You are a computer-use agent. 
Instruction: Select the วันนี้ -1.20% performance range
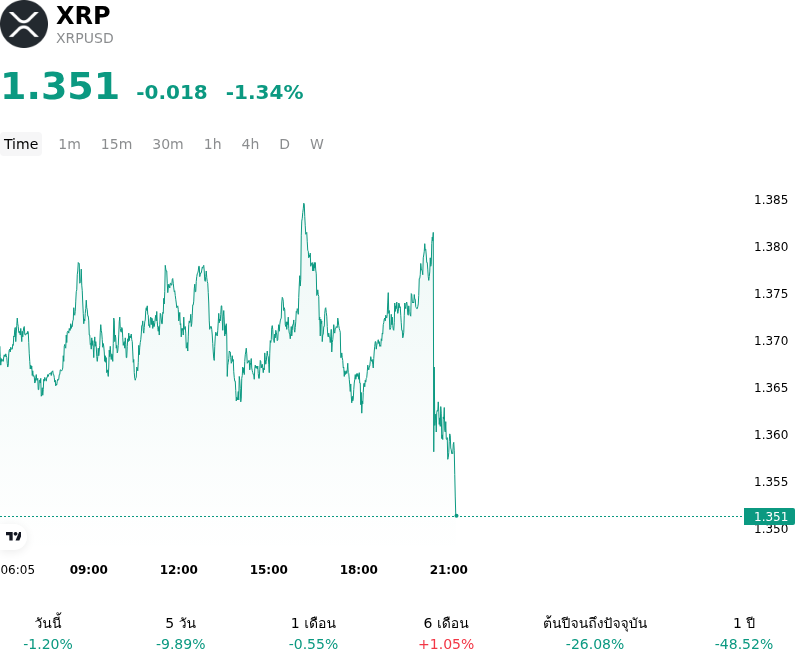coord(48,633)
